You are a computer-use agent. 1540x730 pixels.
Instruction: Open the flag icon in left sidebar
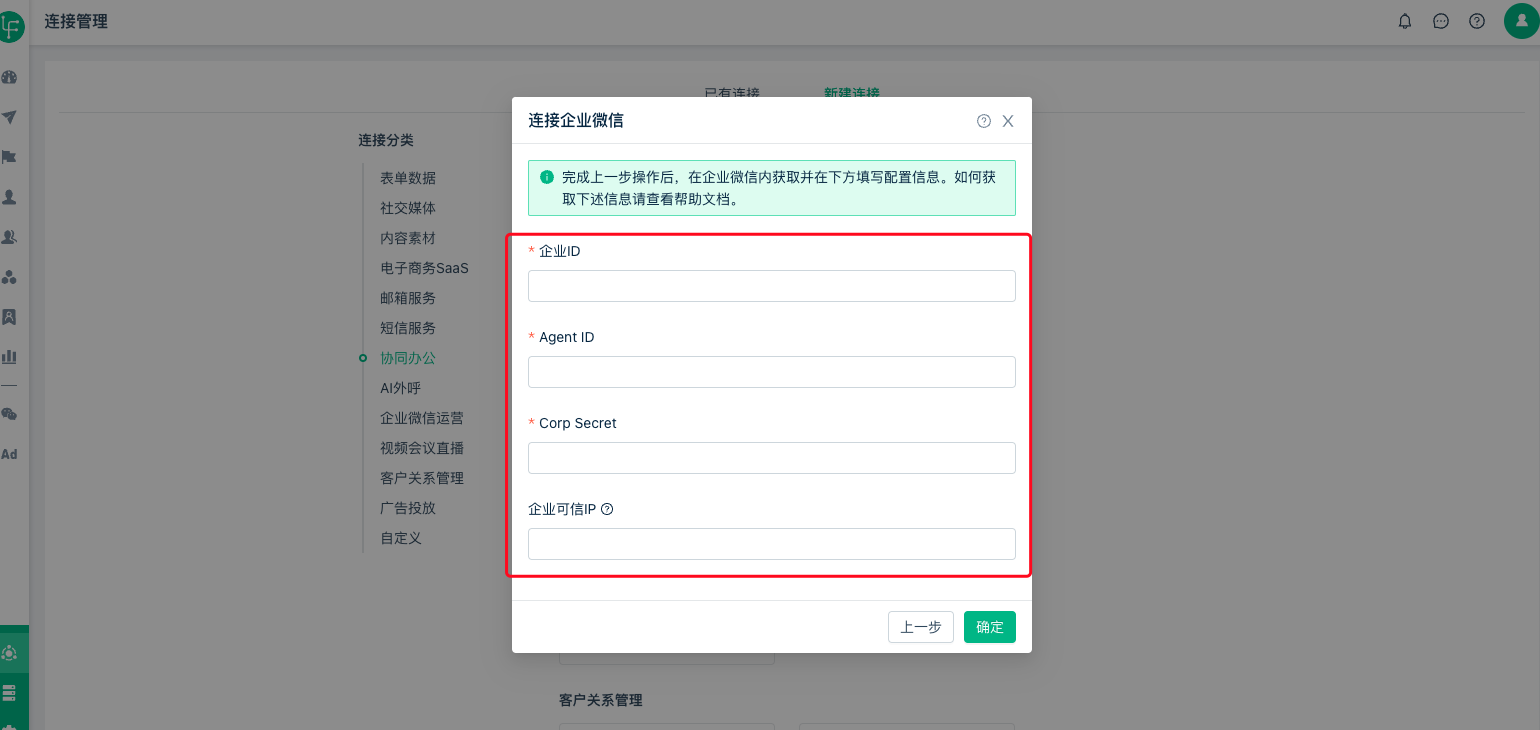tap(9, 157)
